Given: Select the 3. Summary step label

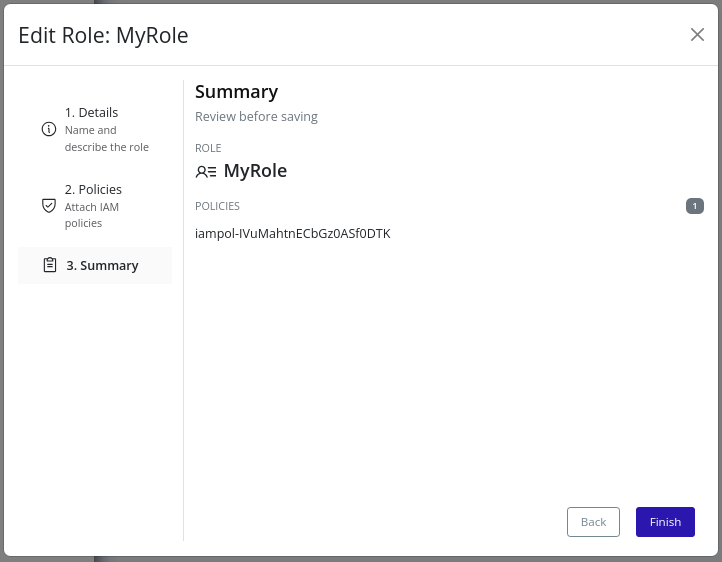Looking at the screenshot, I should point(102,265).
